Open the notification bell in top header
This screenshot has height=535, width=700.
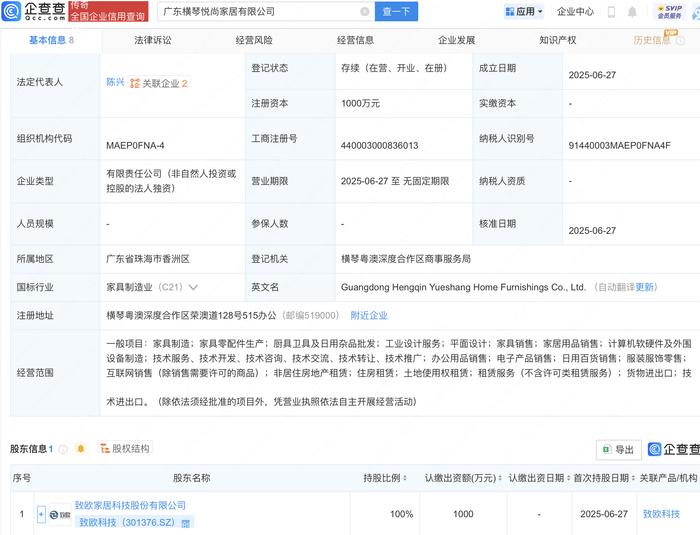pyautogui.click(x=632, y=12)
